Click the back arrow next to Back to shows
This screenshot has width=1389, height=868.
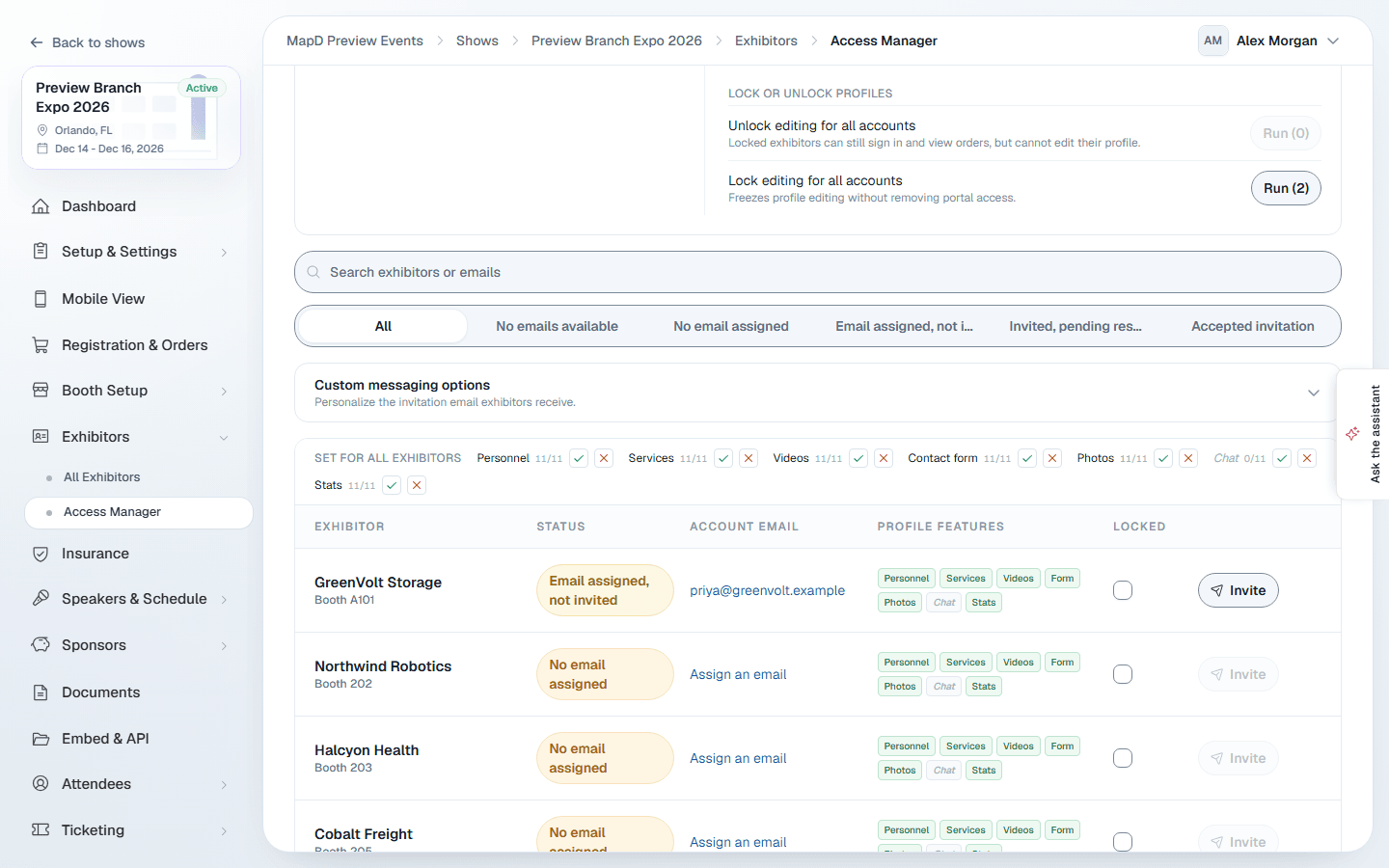click(x=37, y=42)
